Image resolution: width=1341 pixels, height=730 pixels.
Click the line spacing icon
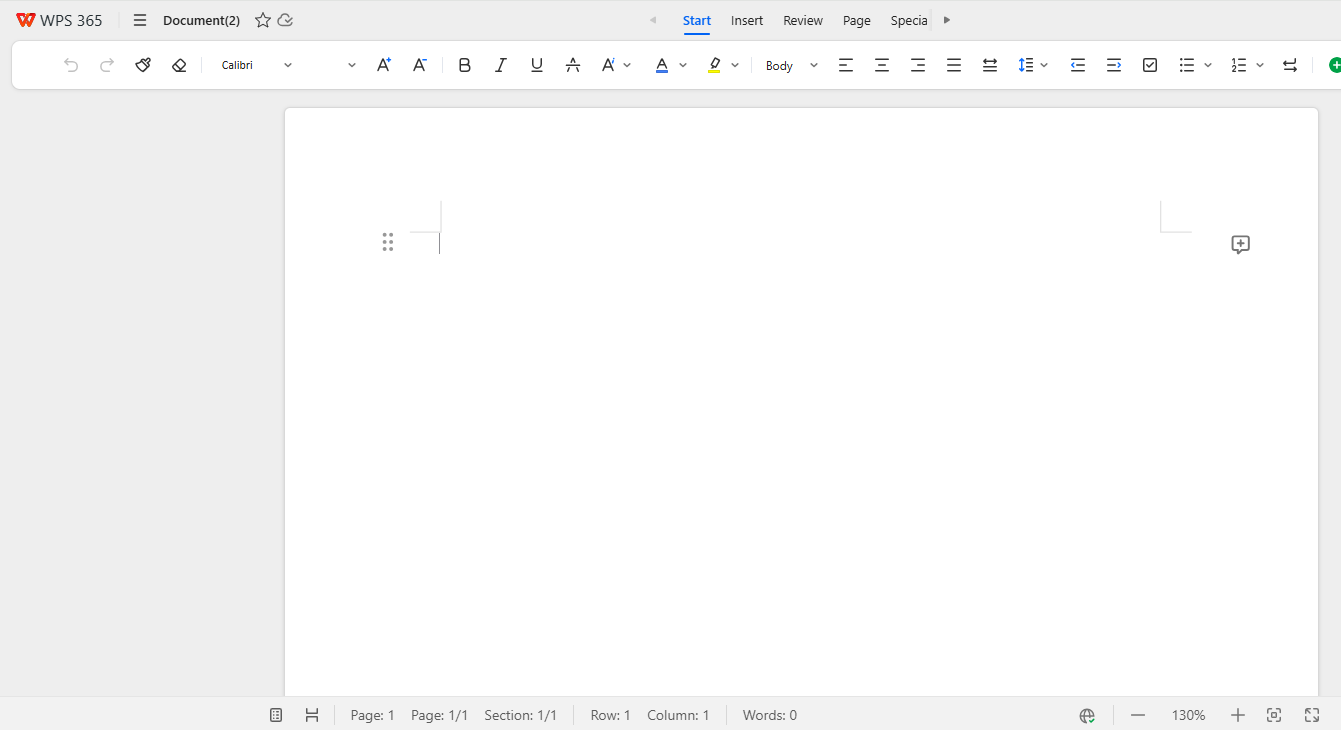coord(1026,65)
